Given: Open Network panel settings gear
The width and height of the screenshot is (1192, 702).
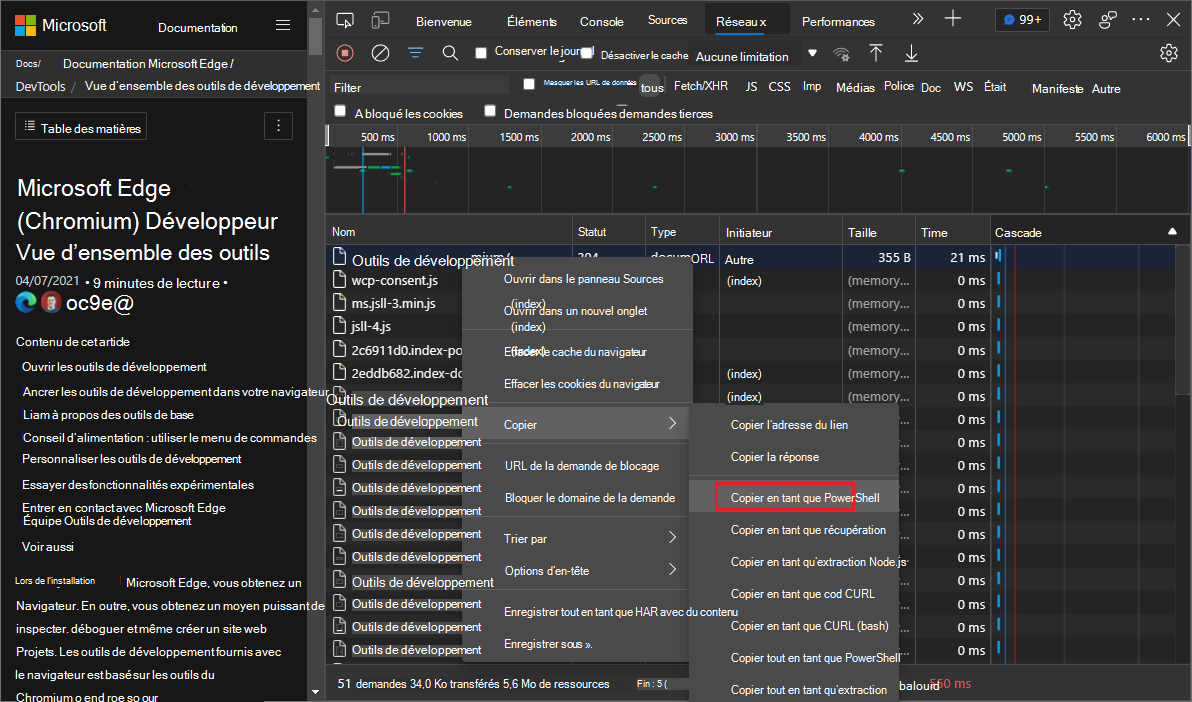Looking at the screenshot, I should pyautogui.click(x=1168, y=52).
